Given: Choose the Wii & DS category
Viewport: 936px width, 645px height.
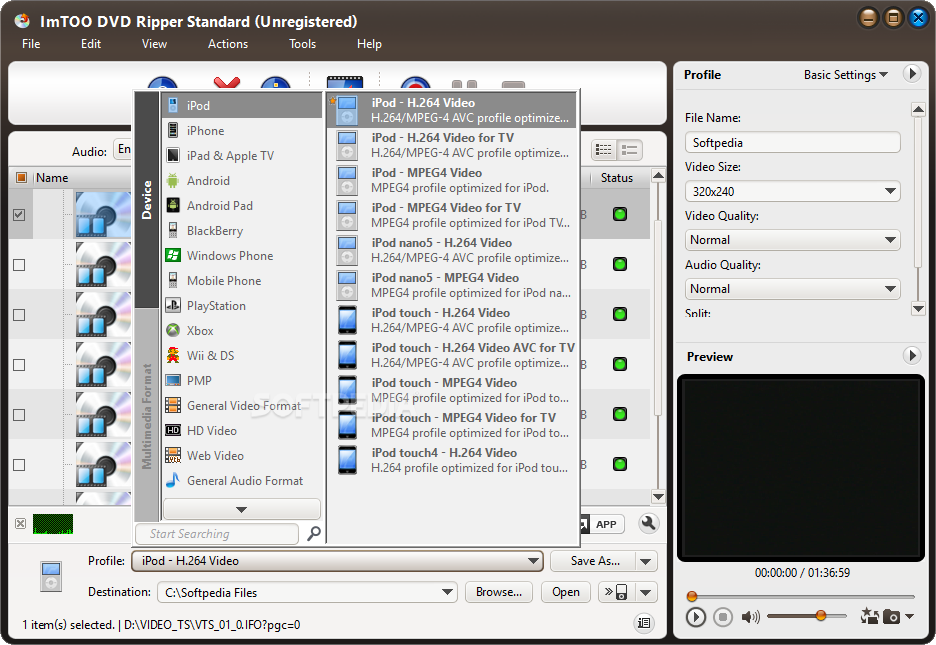Looking at the screenshot, I should [x=241, y=356].
